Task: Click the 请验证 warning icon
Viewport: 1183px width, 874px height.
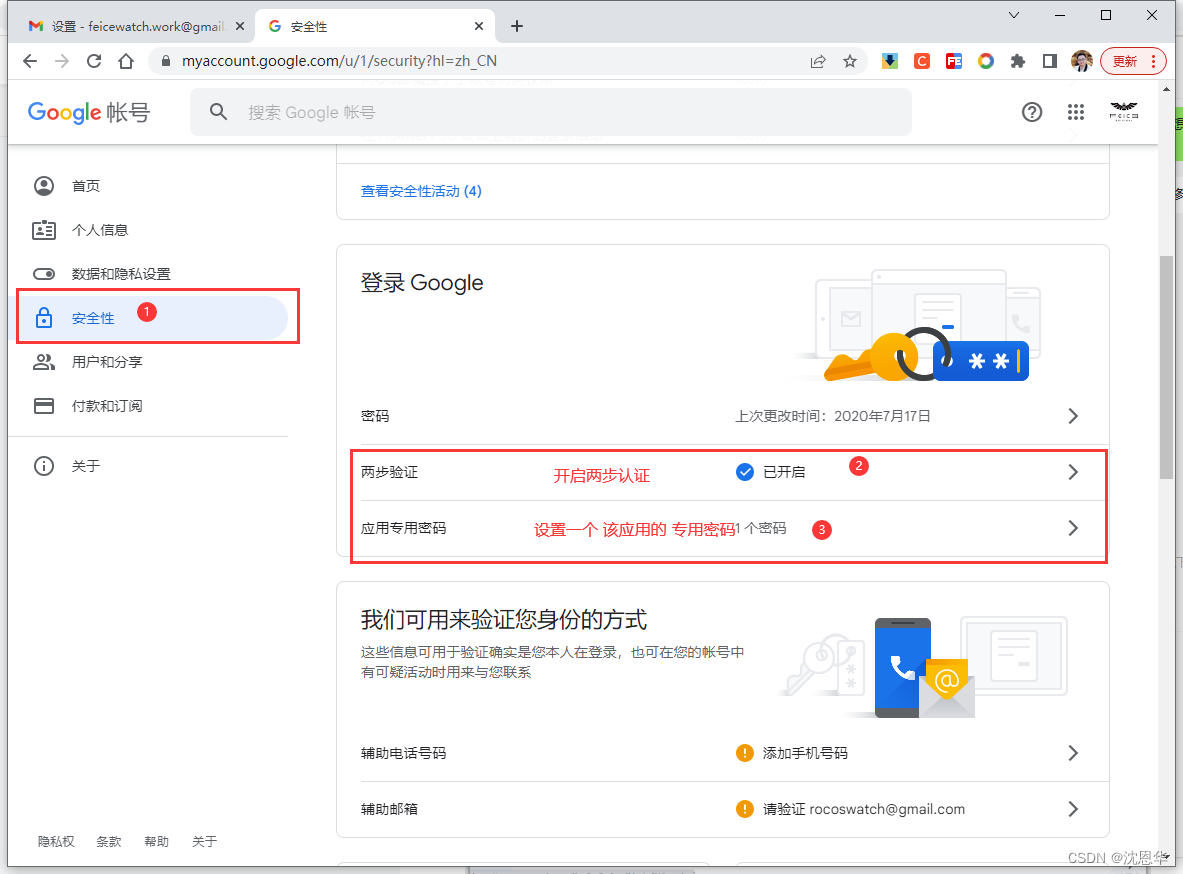Action: point(745,808)
